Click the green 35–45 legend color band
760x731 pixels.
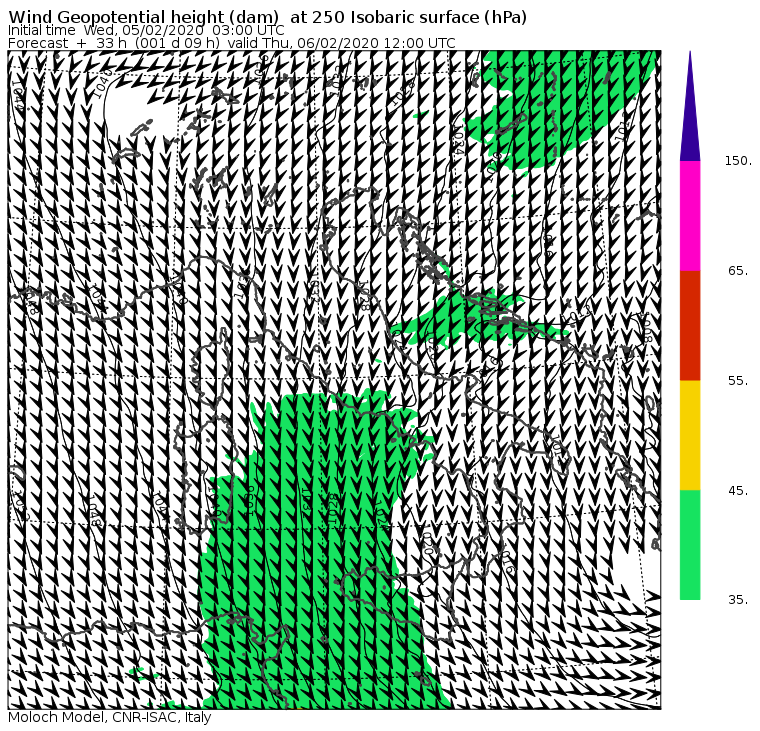(690, 545)
